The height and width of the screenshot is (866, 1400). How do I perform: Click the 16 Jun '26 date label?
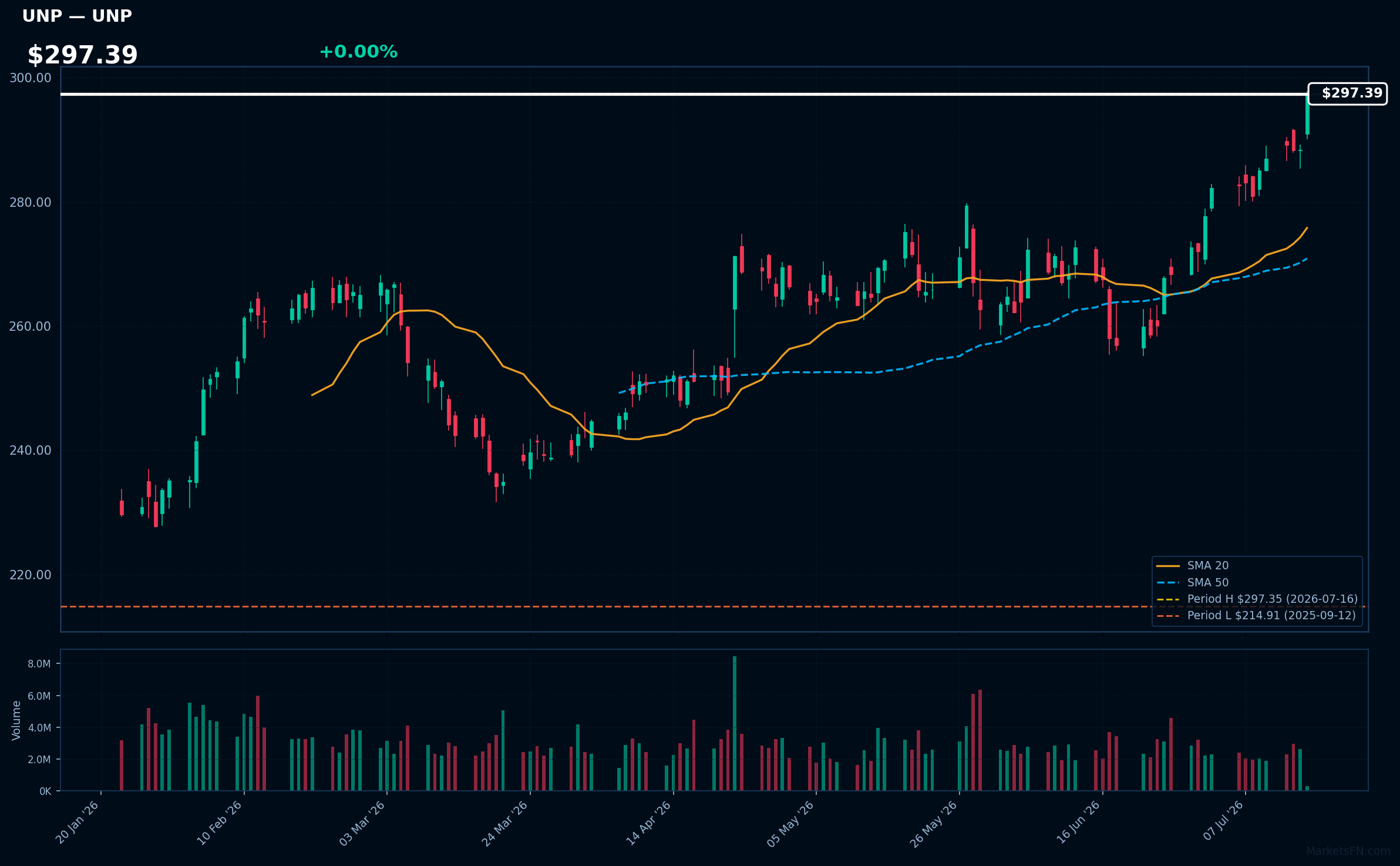pos(1079,823)
